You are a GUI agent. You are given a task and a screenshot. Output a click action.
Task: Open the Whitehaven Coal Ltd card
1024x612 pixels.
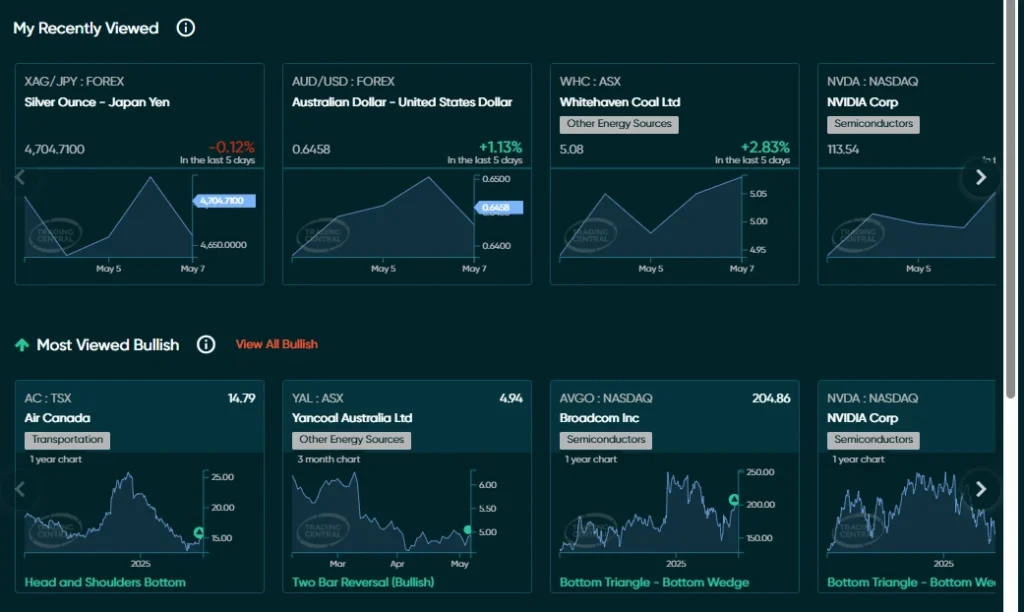(622, 102)
